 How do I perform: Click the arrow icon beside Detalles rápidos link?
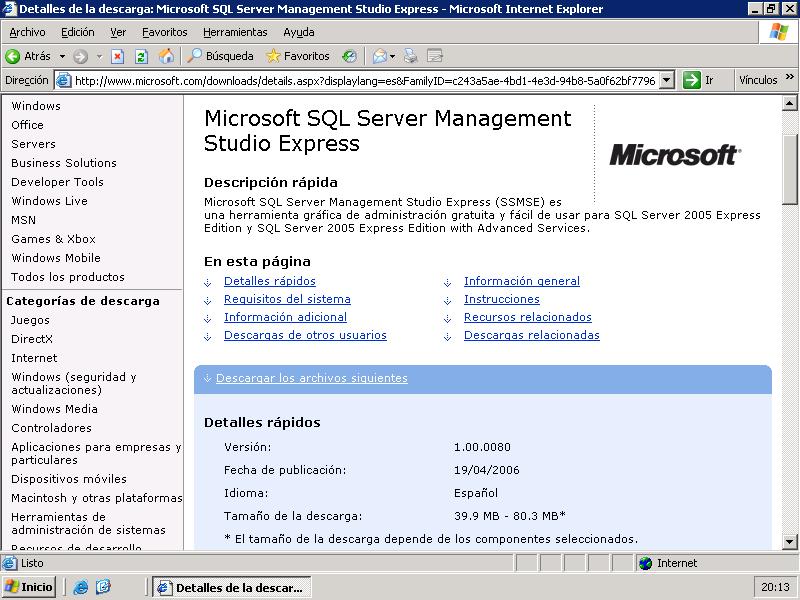pyautogui.click(x=208, y=282)
